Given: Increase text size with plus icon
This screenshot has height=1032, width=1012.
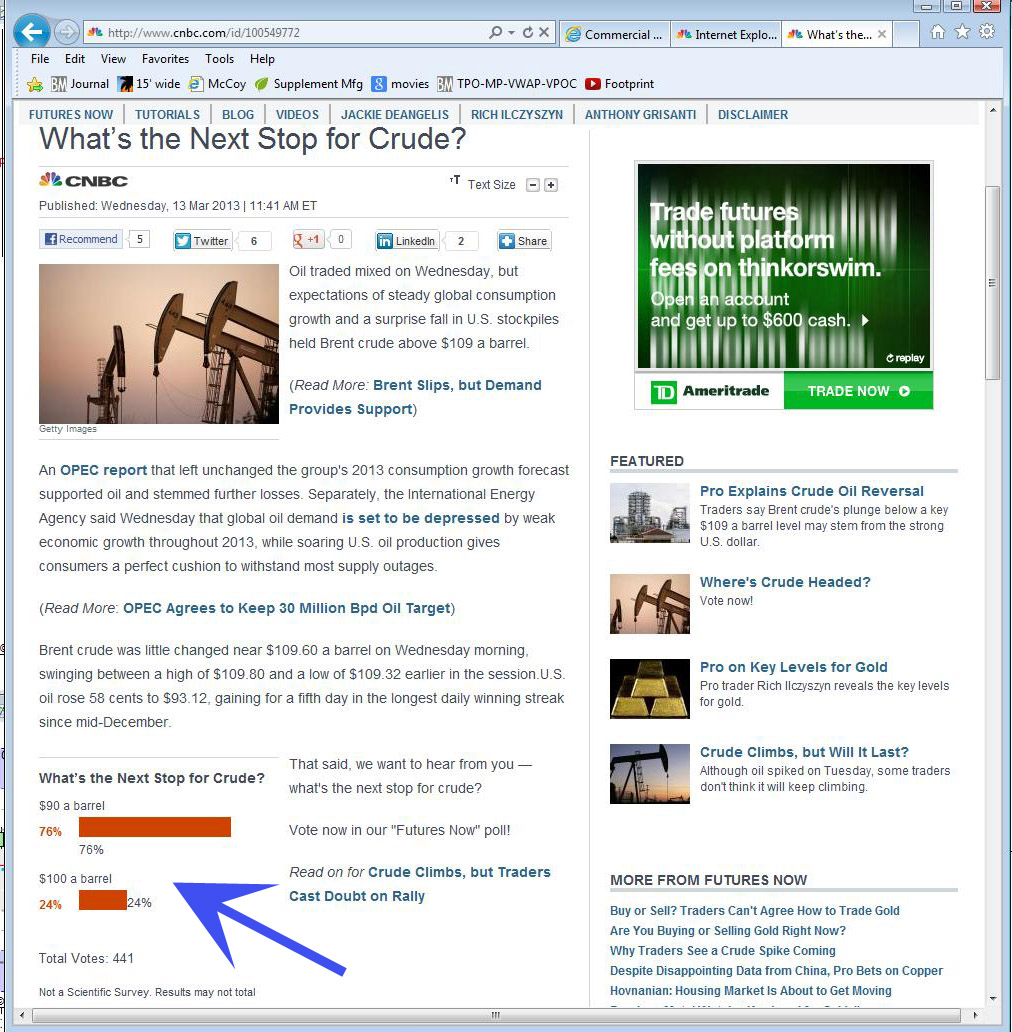Looking at the screenshot, I should coord(551,185).
